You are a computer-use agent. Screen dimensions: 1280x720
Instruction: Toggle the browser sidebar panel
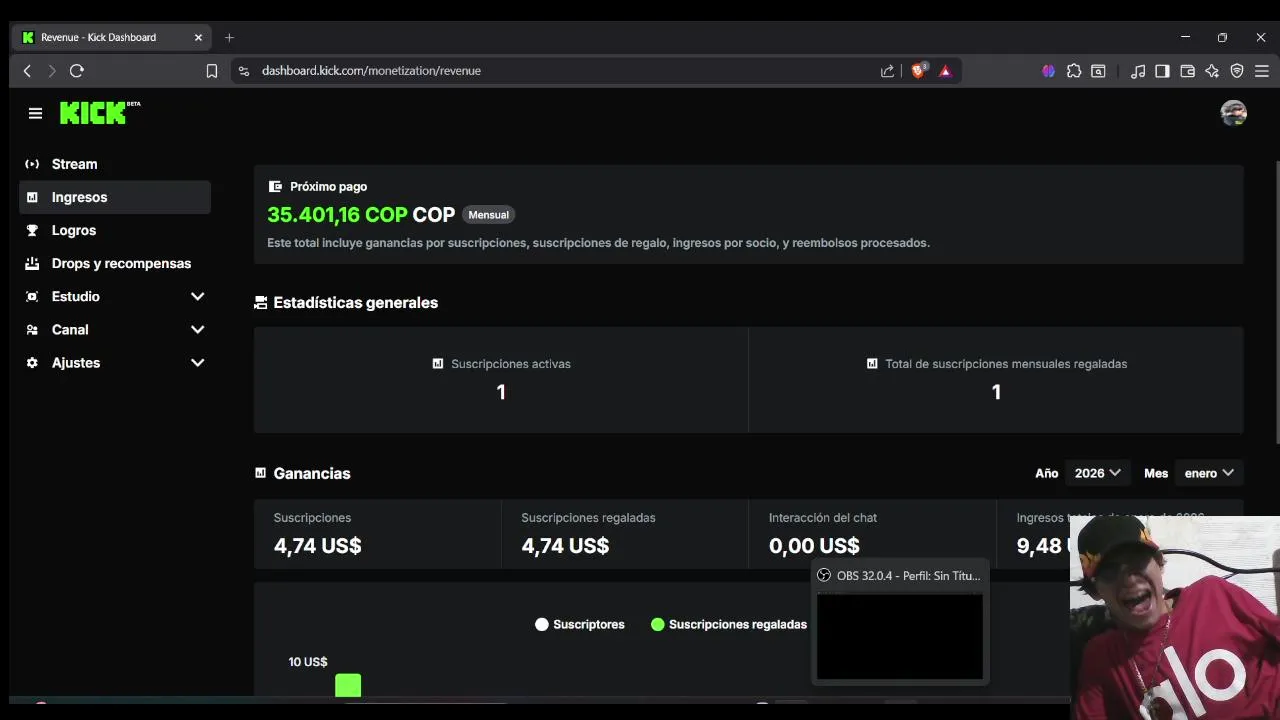pyautogui.click(x=1162, y=71)
